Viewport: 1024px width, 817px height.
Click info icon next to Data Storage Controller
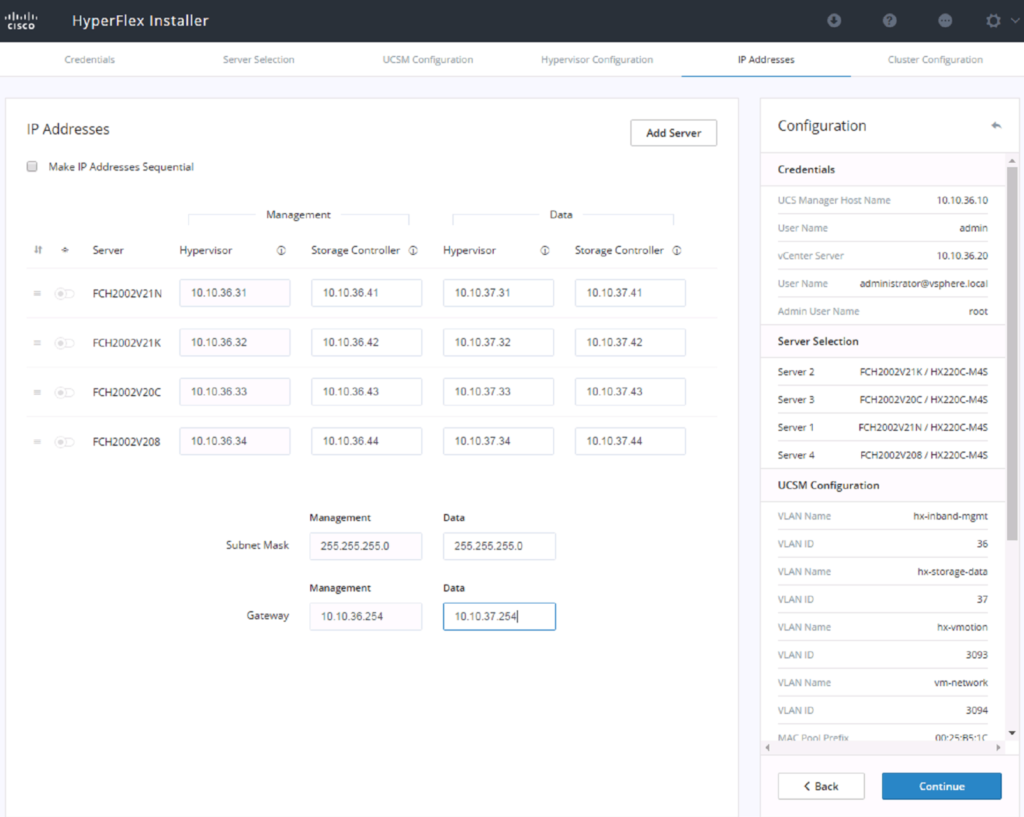pos(677,250)
